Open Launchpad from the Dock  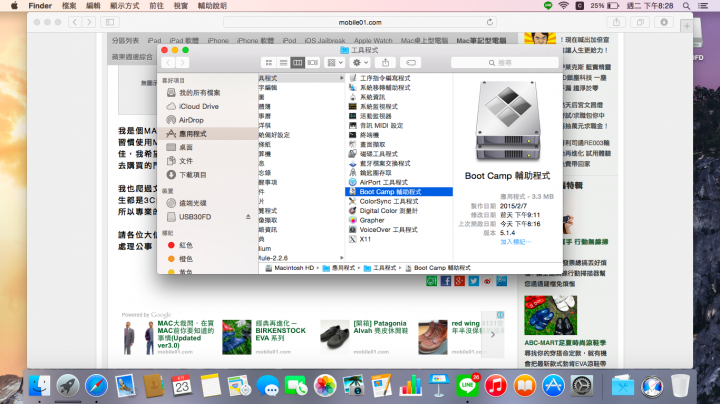tap(68, 385)
